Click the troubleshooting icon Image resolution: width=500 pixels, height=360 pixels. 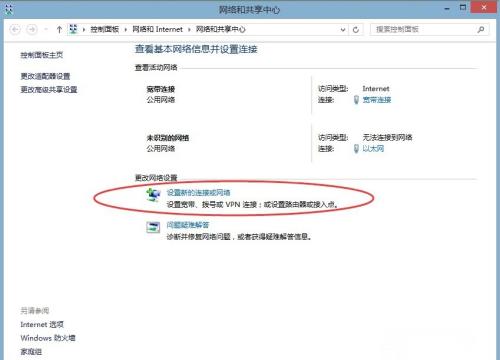[x=153, y=227]
